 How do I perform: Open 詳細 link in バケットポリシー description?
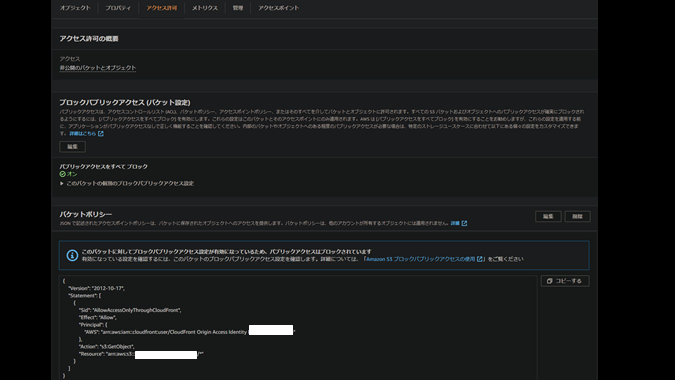coord(455,223)
